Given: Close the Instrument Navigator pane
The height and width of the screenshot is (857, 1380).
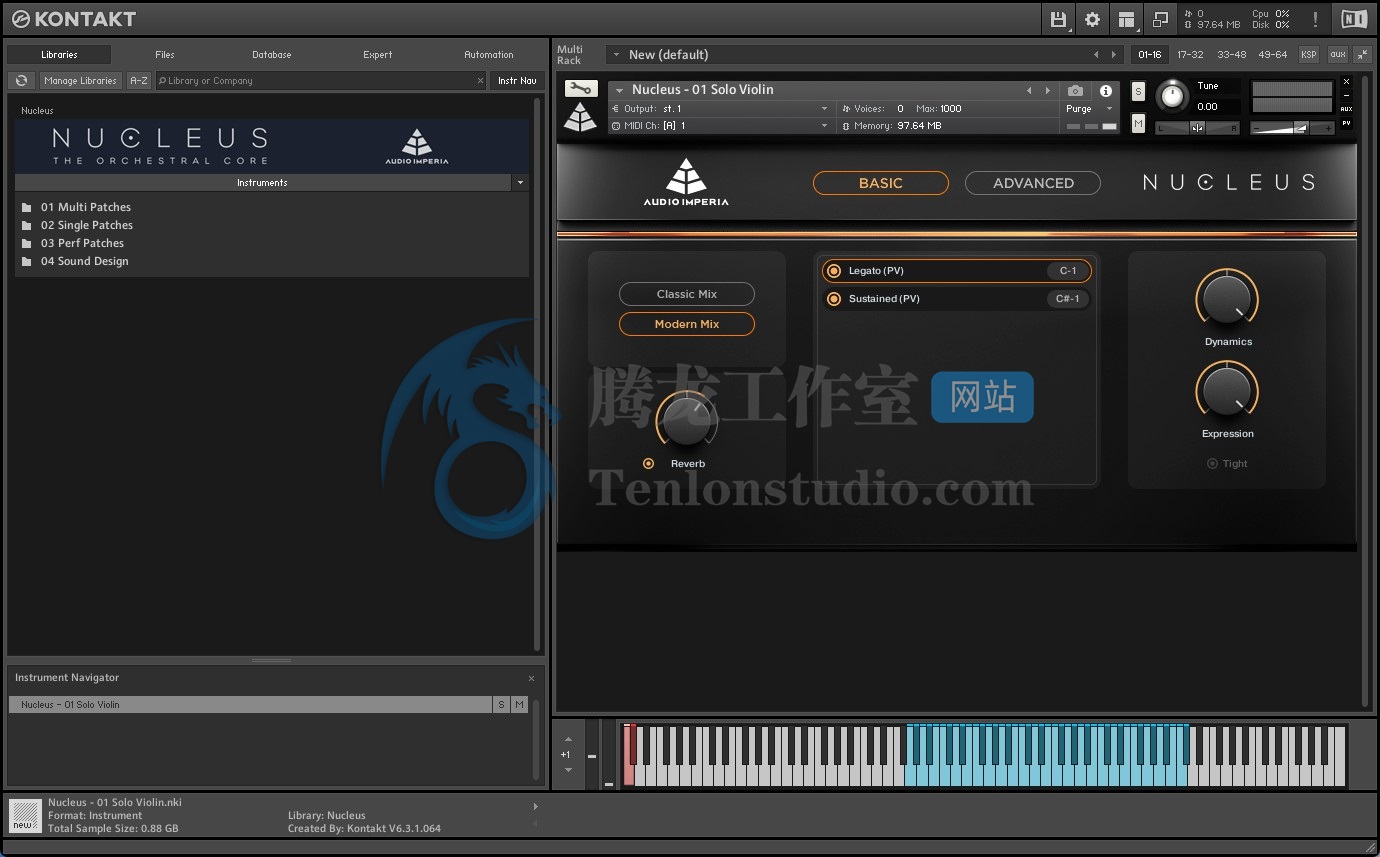Looking at the screenshot, I should (x=531, y=678).
